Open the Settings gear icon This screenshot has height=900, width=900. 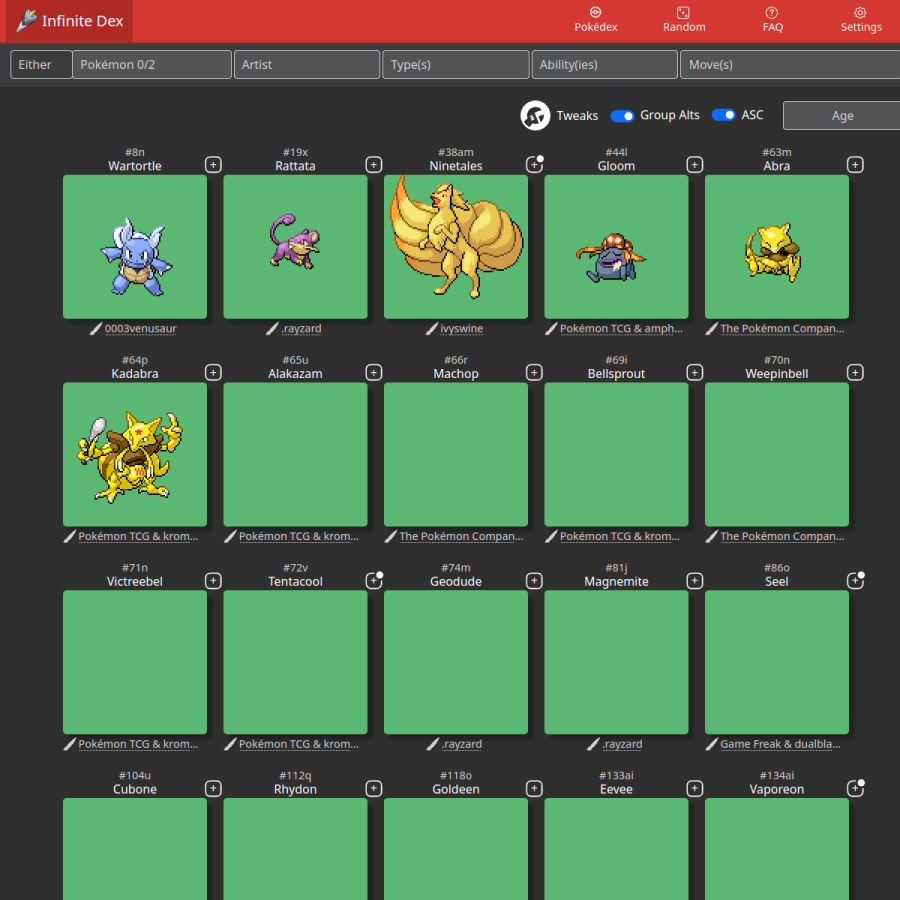860,13
